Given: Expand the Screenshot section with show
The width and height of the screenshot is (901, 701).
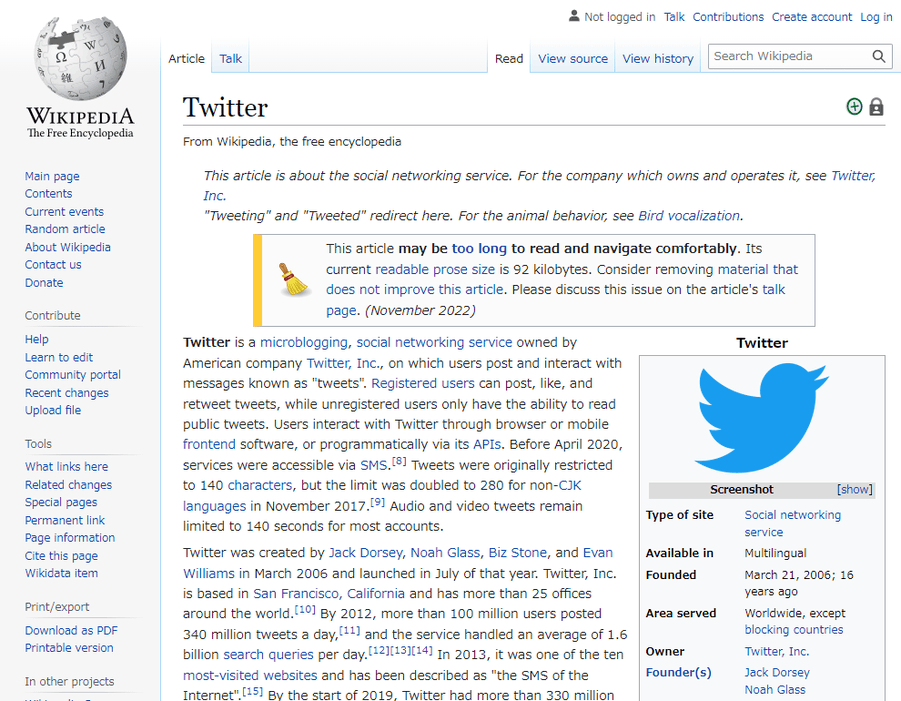Looking at the screenshot, I should click(x=854, y=490).
